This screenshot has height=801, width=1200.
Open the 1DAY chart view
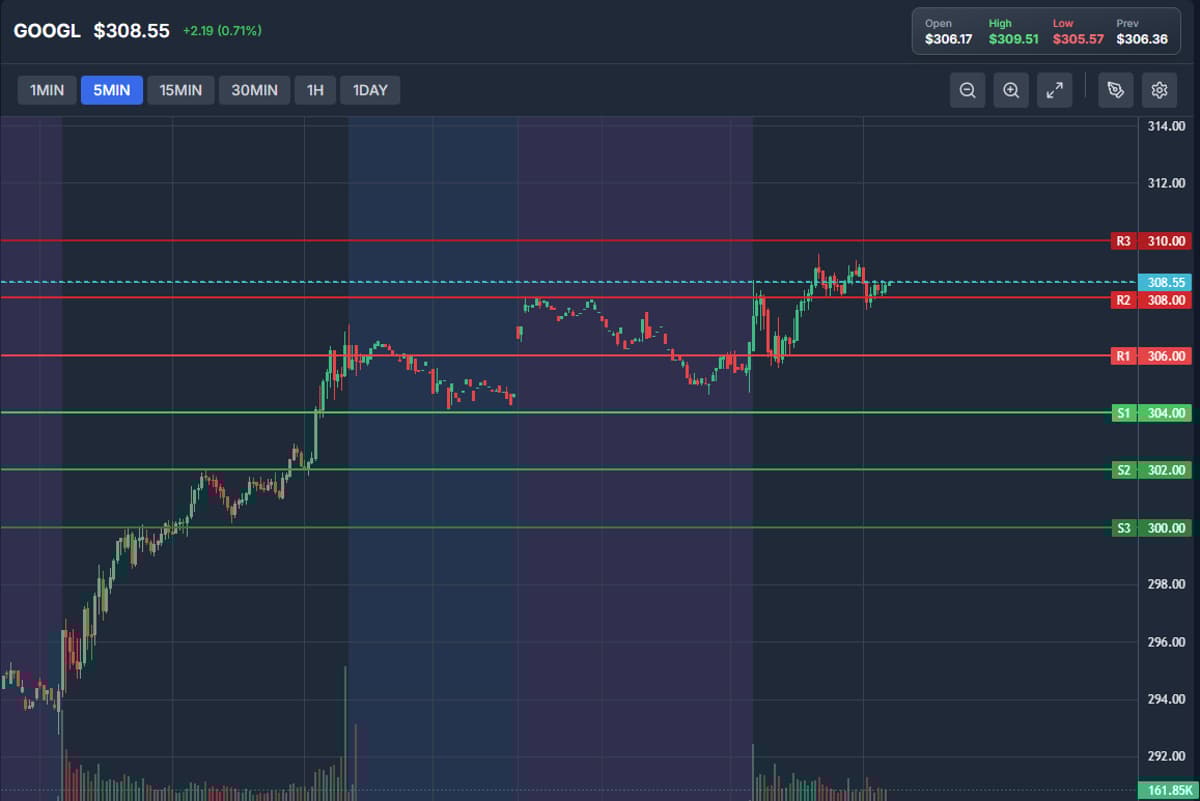click(x=370, y=90)
